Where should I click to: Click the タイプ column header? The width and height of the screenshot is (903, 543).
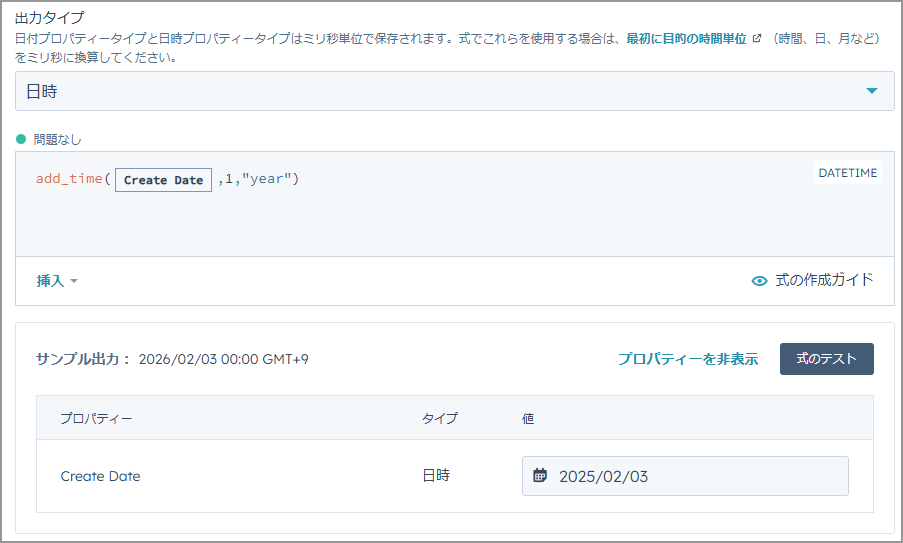pyautogui.click(x=440, y=419)
